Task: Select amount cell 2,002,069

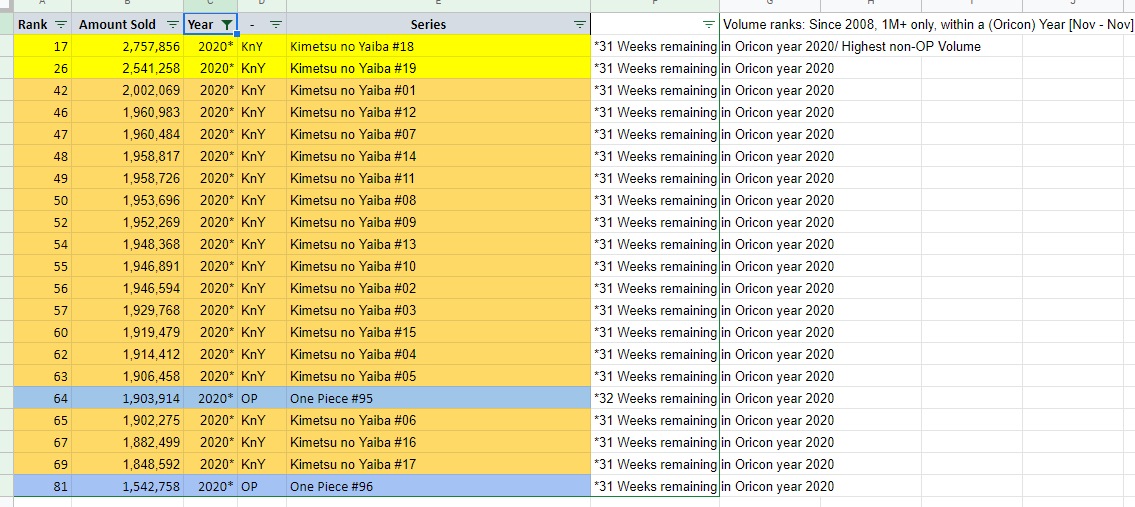Action: [x=127, y=91]
